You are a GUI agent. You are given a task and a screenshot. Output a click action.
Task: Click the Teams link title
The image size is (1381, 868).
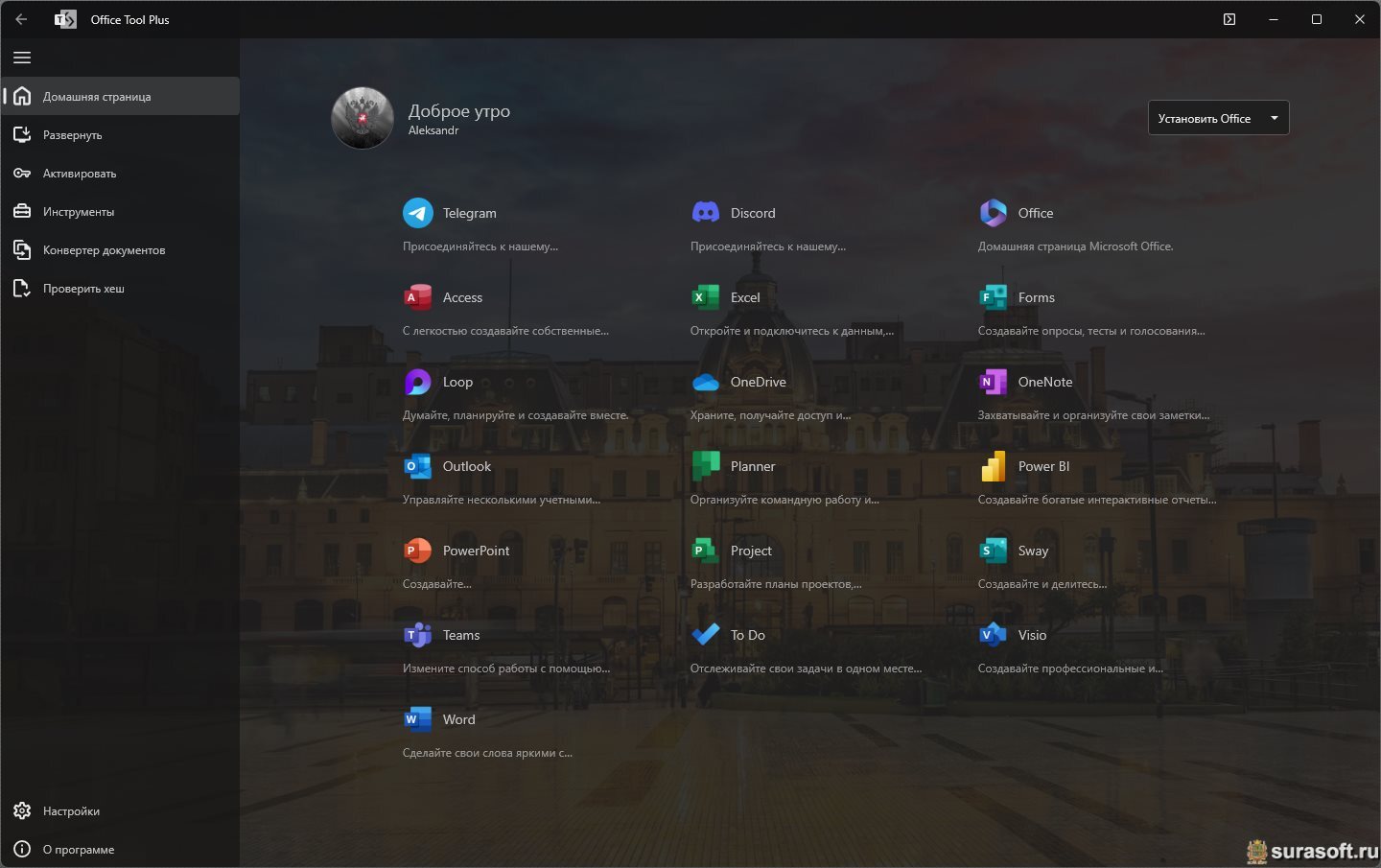(x=461, y=635)
